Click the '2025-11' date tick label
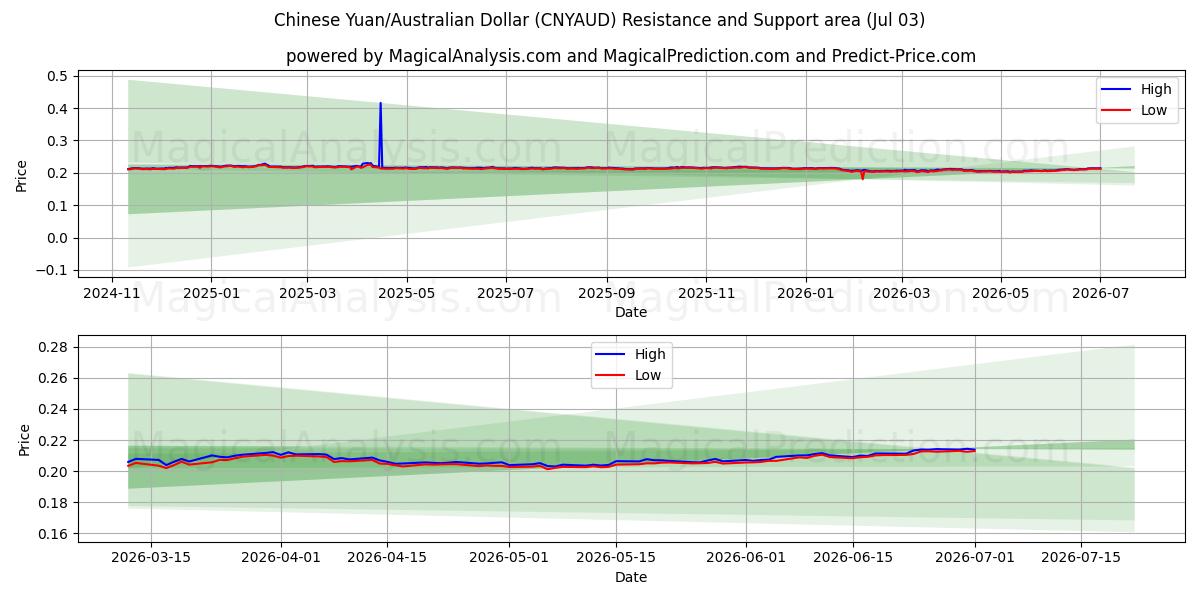The image size is (1200, 600). [x=706, y=293]
